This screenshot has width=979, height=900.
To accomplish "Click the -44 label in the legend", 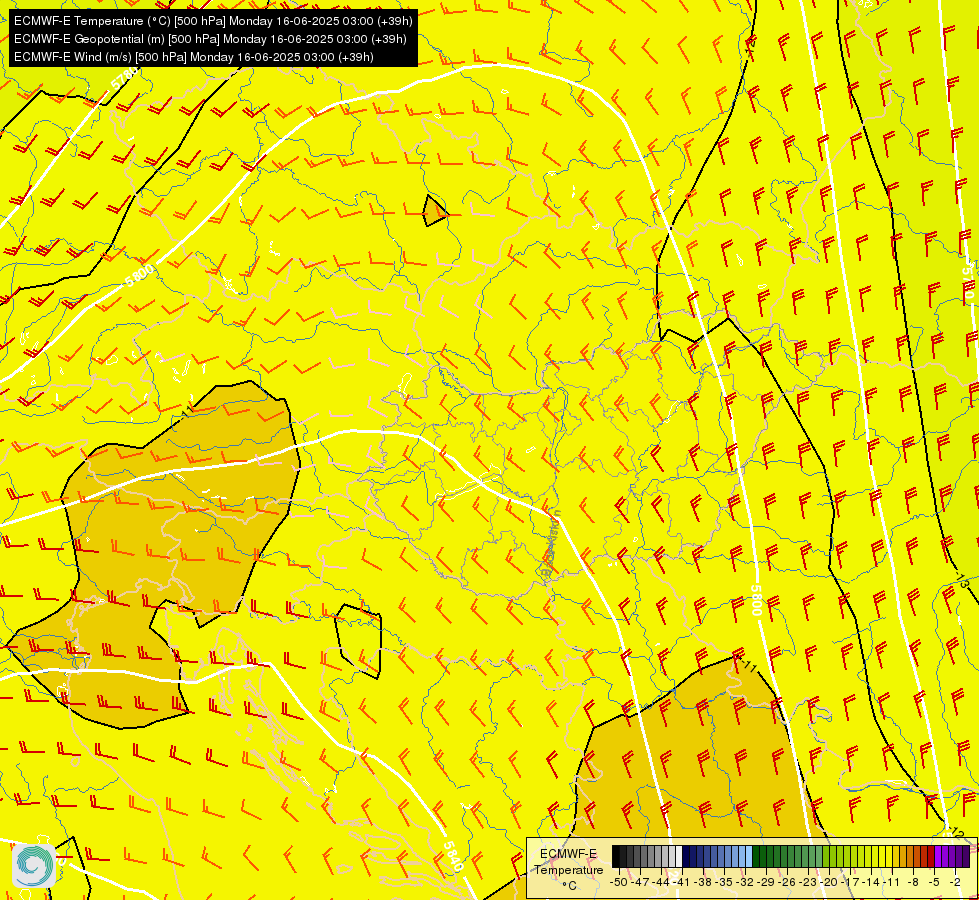I will point(661,882).
